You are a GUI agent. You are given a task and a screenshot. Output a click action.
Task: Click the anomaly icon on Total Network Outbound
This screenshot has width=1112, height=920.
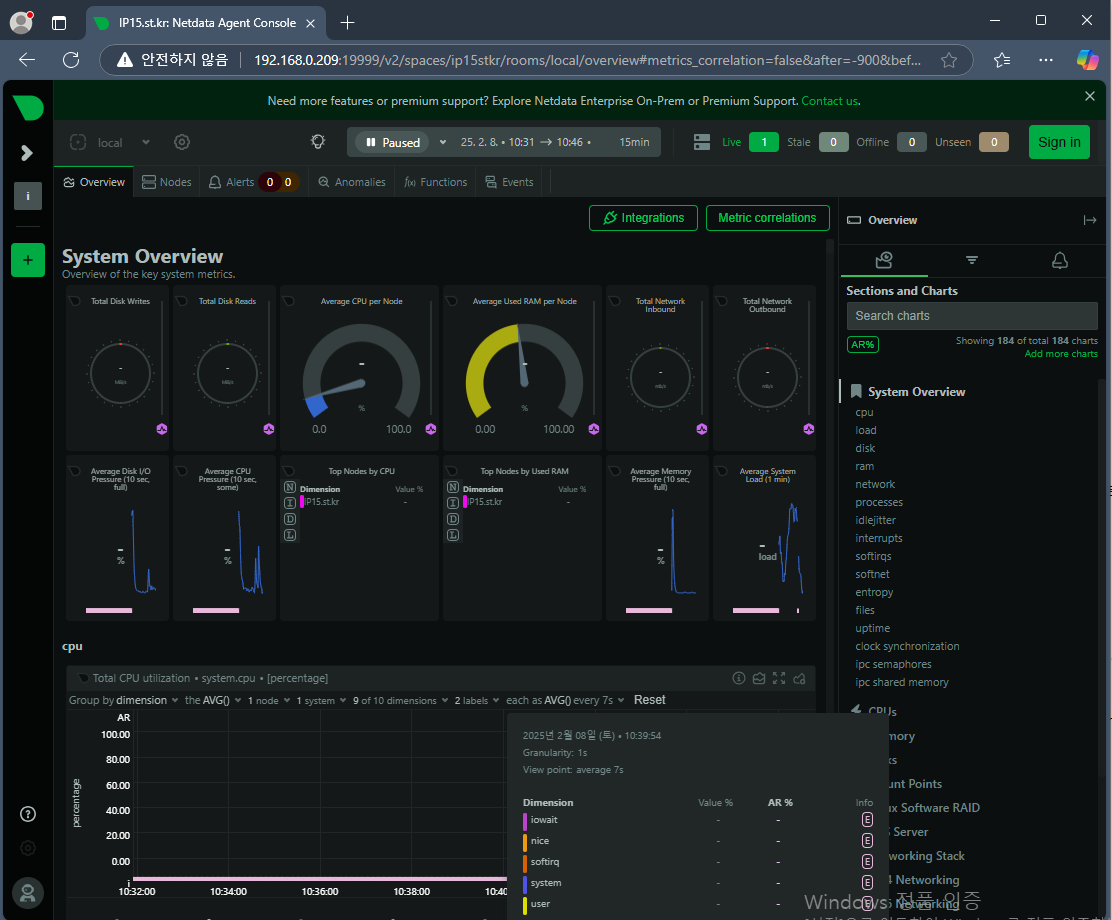click(x=808, y=429)
